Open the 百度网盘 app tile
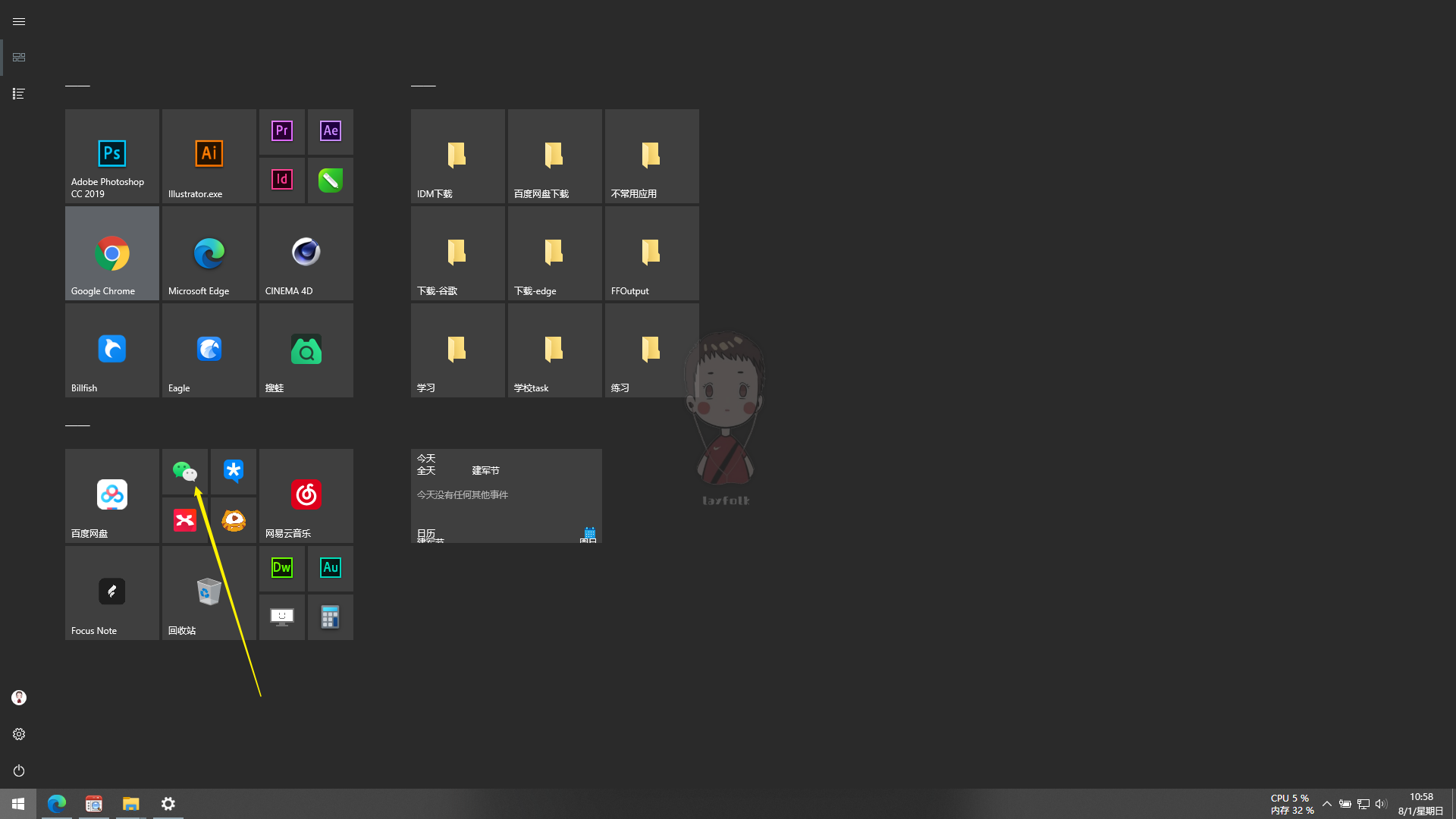Screen dimensions: 1456x819 (x=111, y=495)
